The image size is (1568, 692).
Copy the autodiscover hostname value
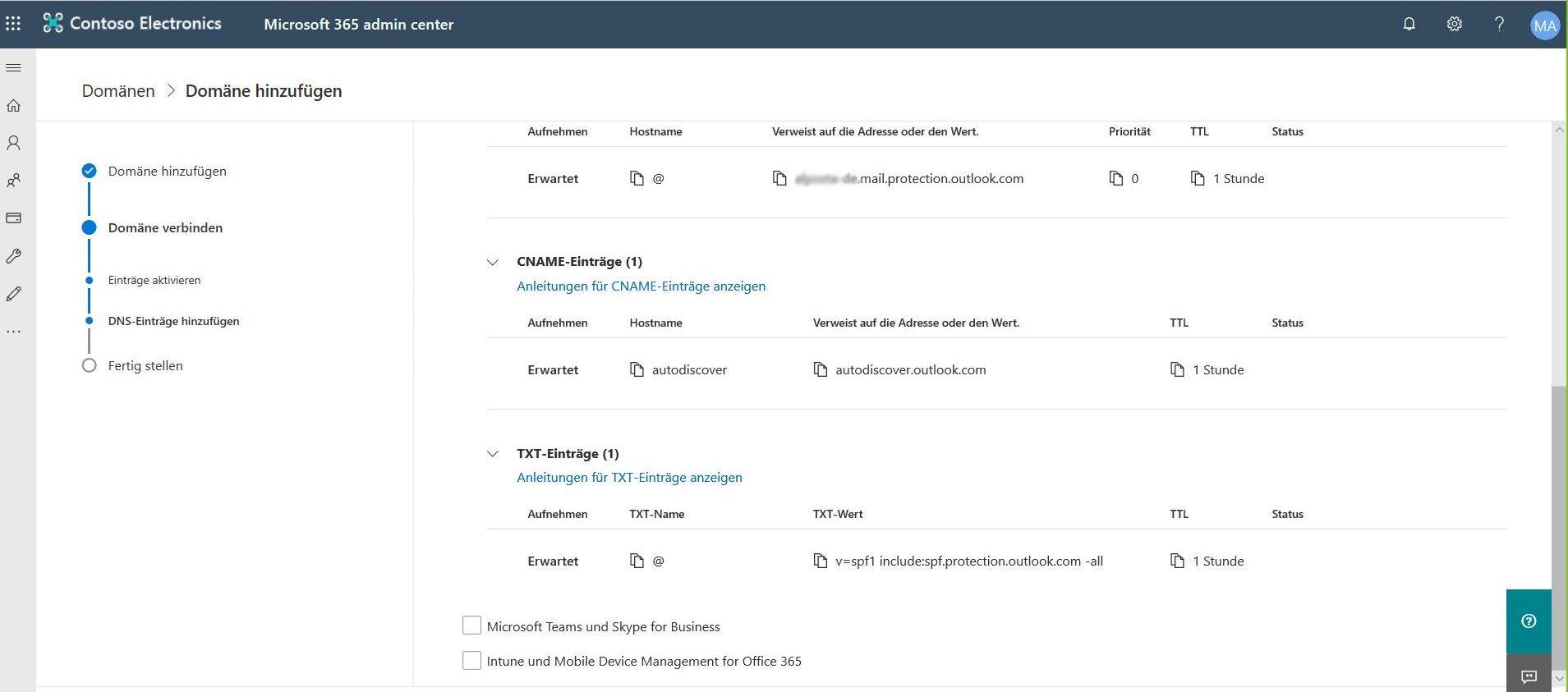click(637, 369)
